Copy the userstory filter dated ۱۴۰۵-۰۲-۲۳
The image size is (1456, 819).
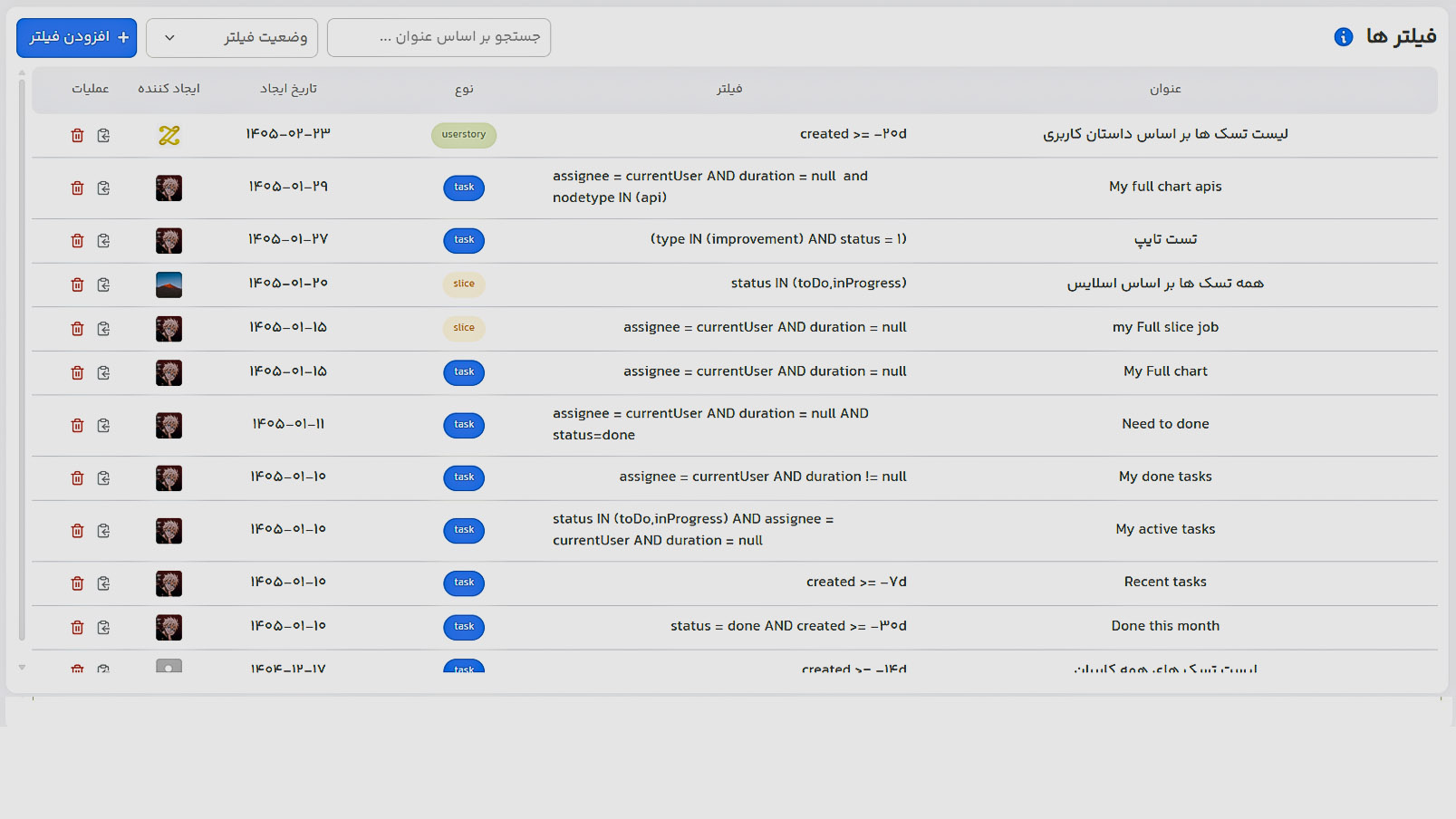[103, 136]
